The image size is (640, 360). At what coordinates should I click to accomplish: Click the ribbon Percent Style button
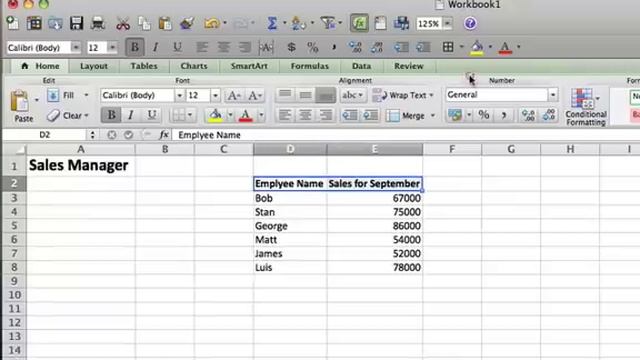tap(484, 115)
